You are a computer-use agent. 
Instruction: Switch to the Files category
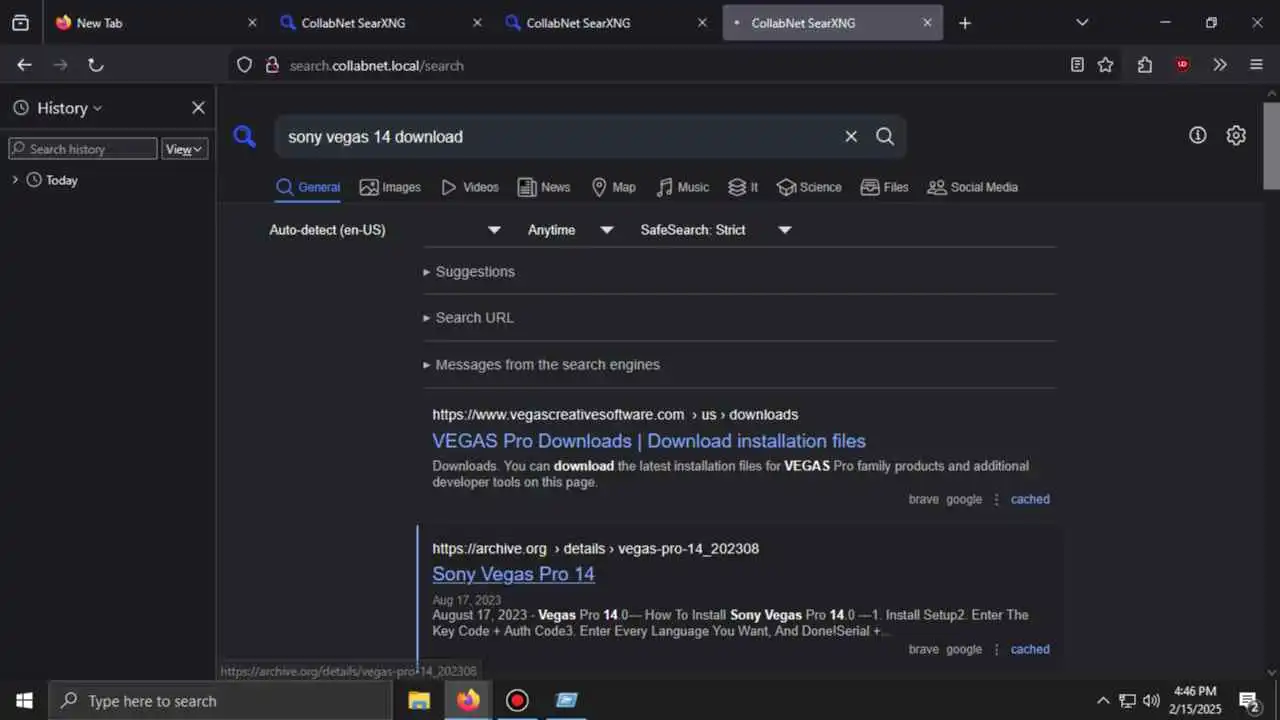pyautogui.click(x=884, y=187)
